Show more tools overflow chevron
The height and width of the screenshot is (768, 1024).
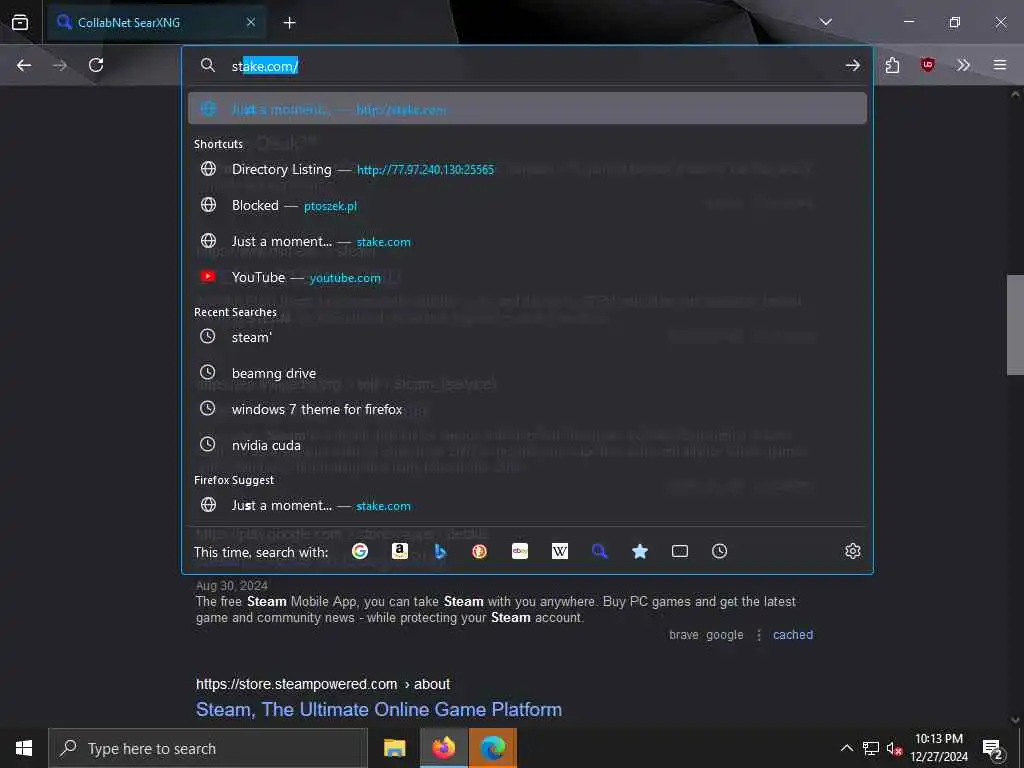tap(963, 65)
